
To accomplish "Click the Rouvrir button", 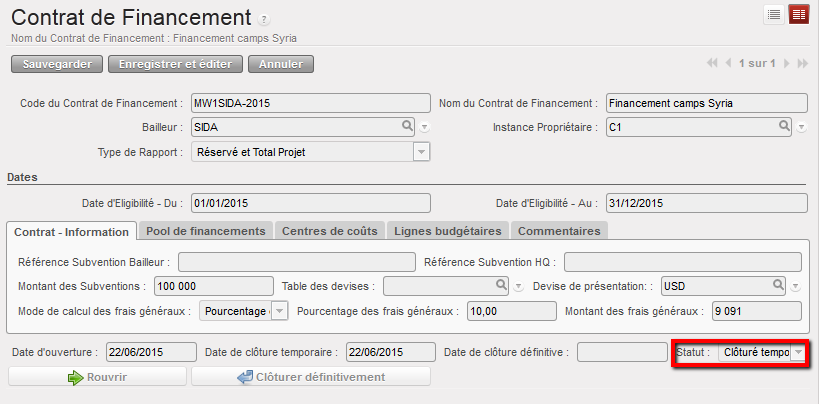I will (96, 377).
